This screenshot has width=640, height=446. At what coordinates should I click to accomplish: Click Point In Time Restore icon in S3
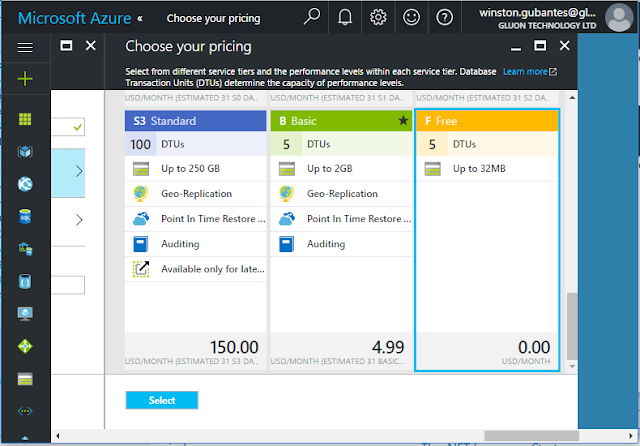point(141,219)
